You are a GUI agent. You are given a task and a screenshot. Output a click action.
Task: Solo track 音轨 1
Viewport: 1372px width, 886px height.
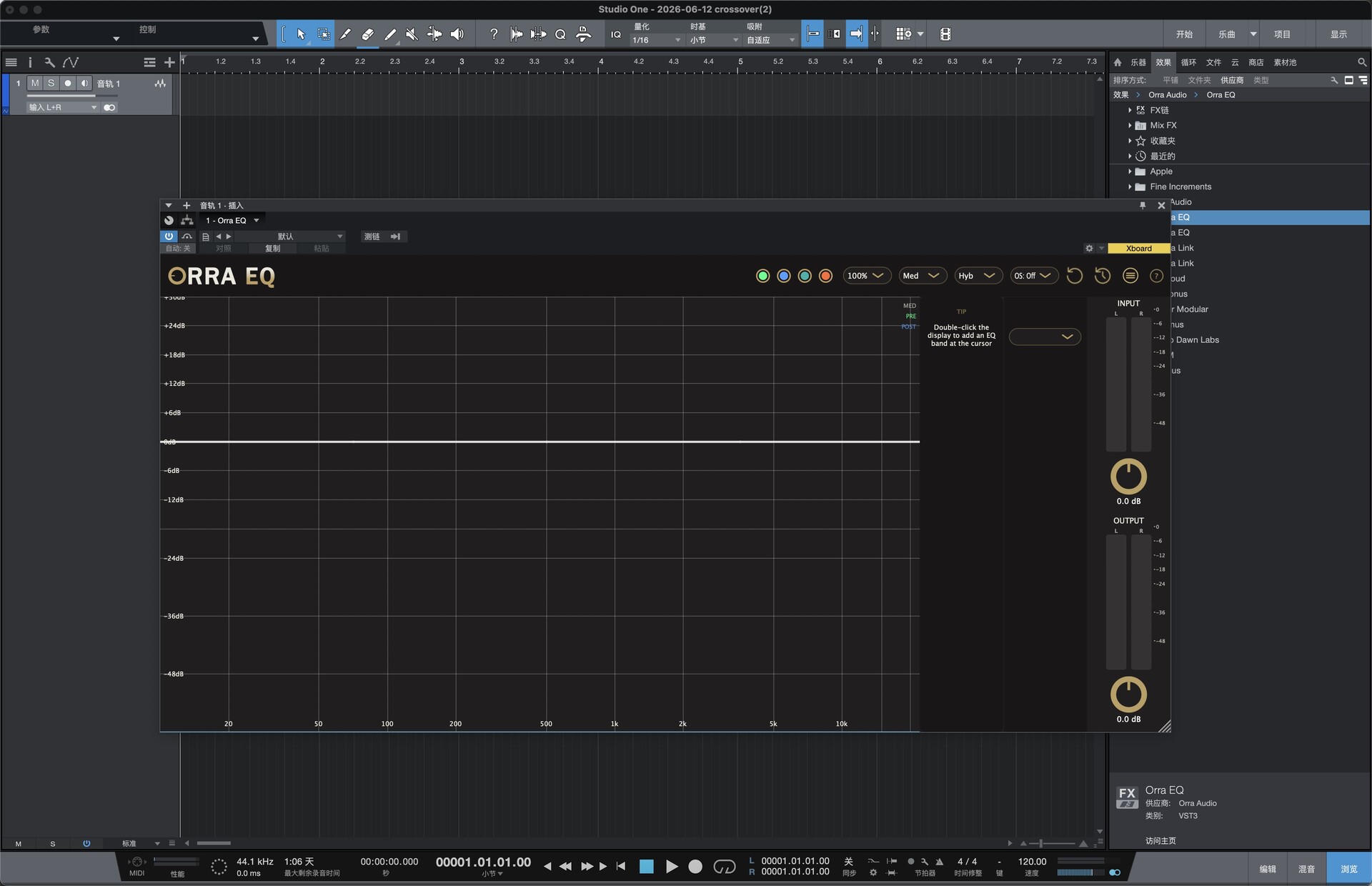51,84
